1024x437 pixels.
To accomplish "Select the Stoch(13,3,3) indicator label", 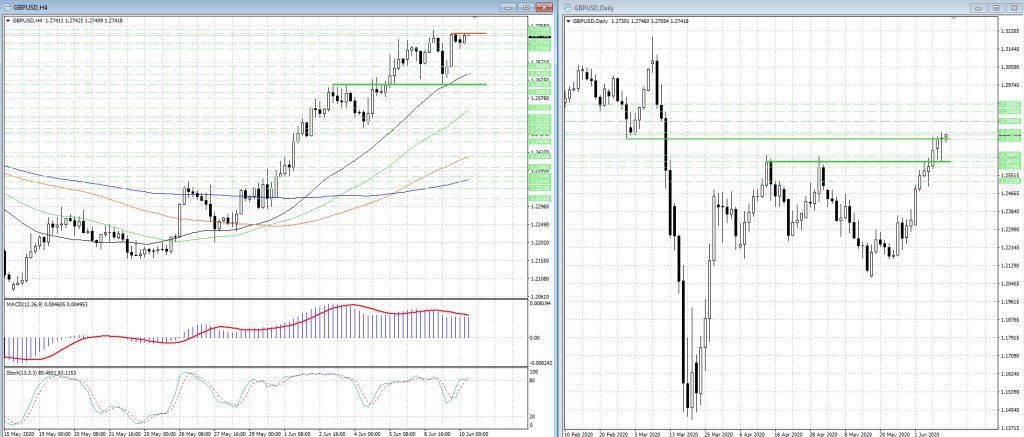I will [40, 372].
